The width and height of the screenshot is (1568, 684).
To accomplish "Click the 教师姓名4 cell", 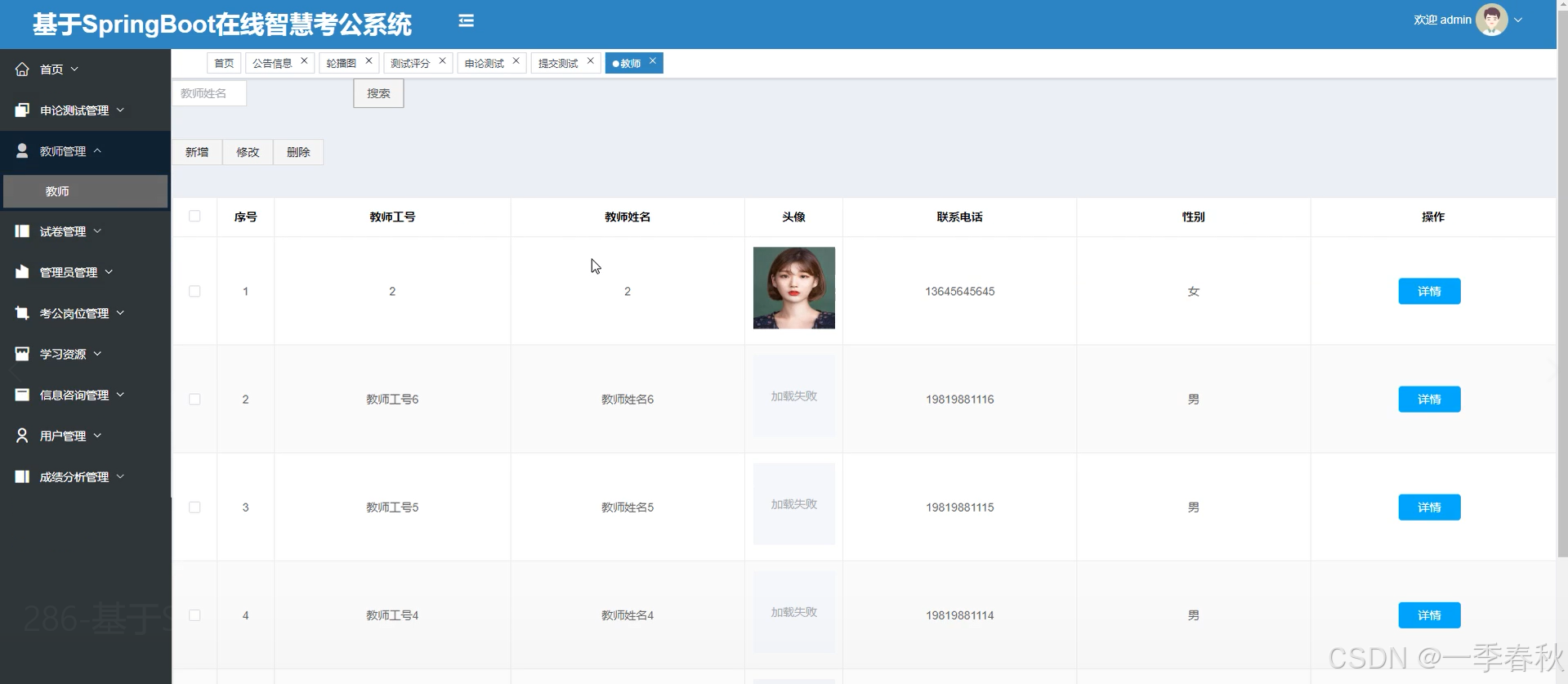I will coord(628,615).
